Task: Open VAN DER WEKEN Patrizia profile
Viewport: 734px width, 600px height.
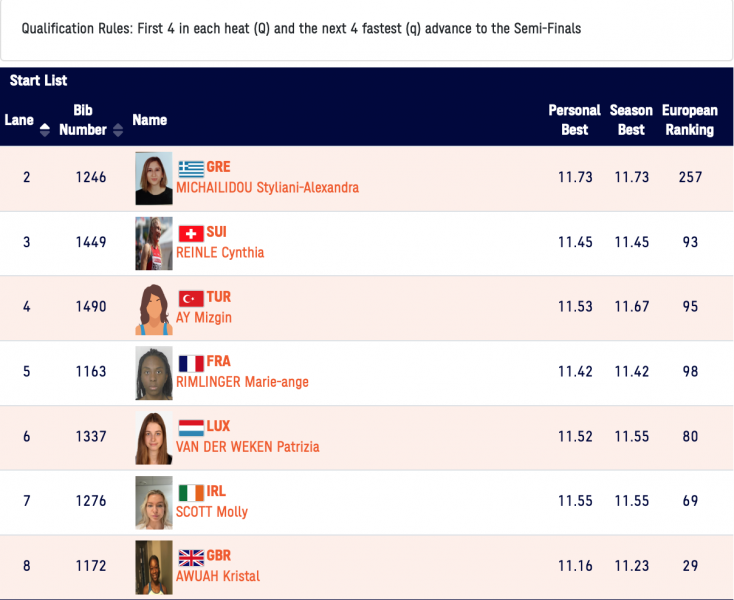Action: pos(247,446)
